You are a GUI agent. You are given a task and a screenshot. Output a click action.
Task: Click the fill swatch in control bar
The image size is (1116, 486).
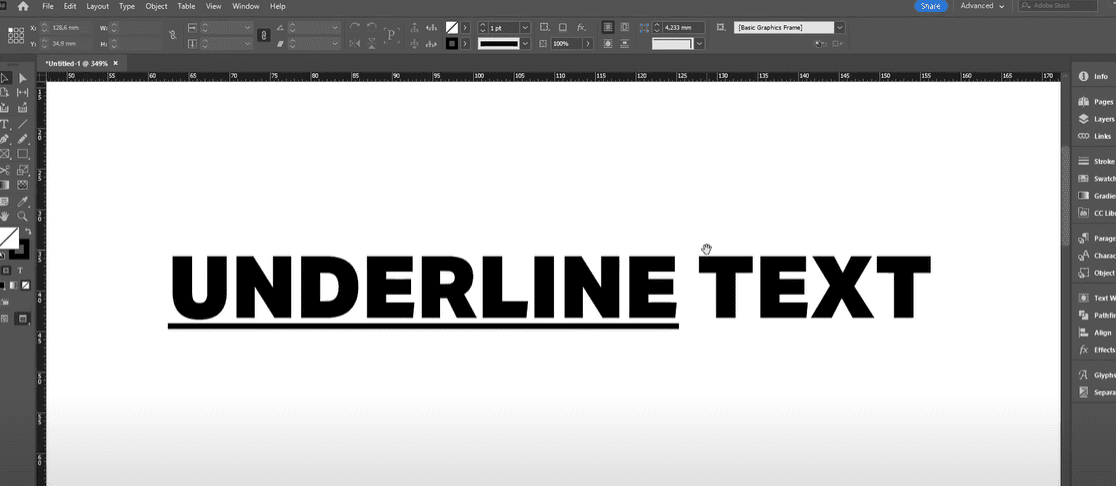click(451, 27)
